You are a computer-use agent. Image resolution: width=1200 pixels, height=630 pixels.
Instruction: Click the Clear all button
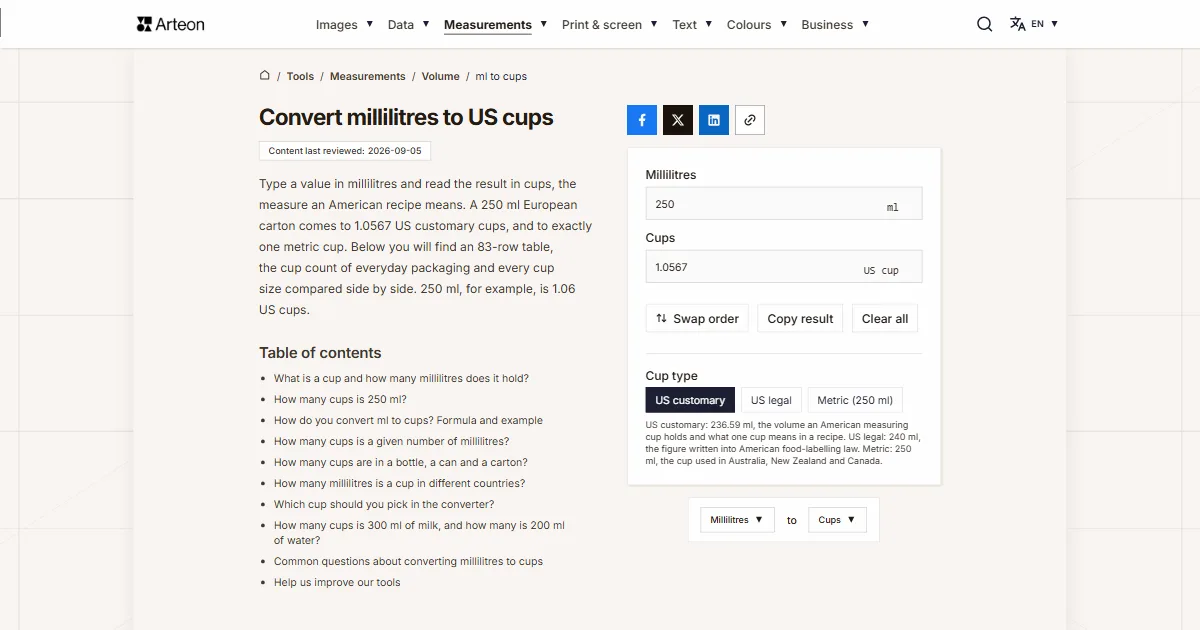tap(885, 319)
